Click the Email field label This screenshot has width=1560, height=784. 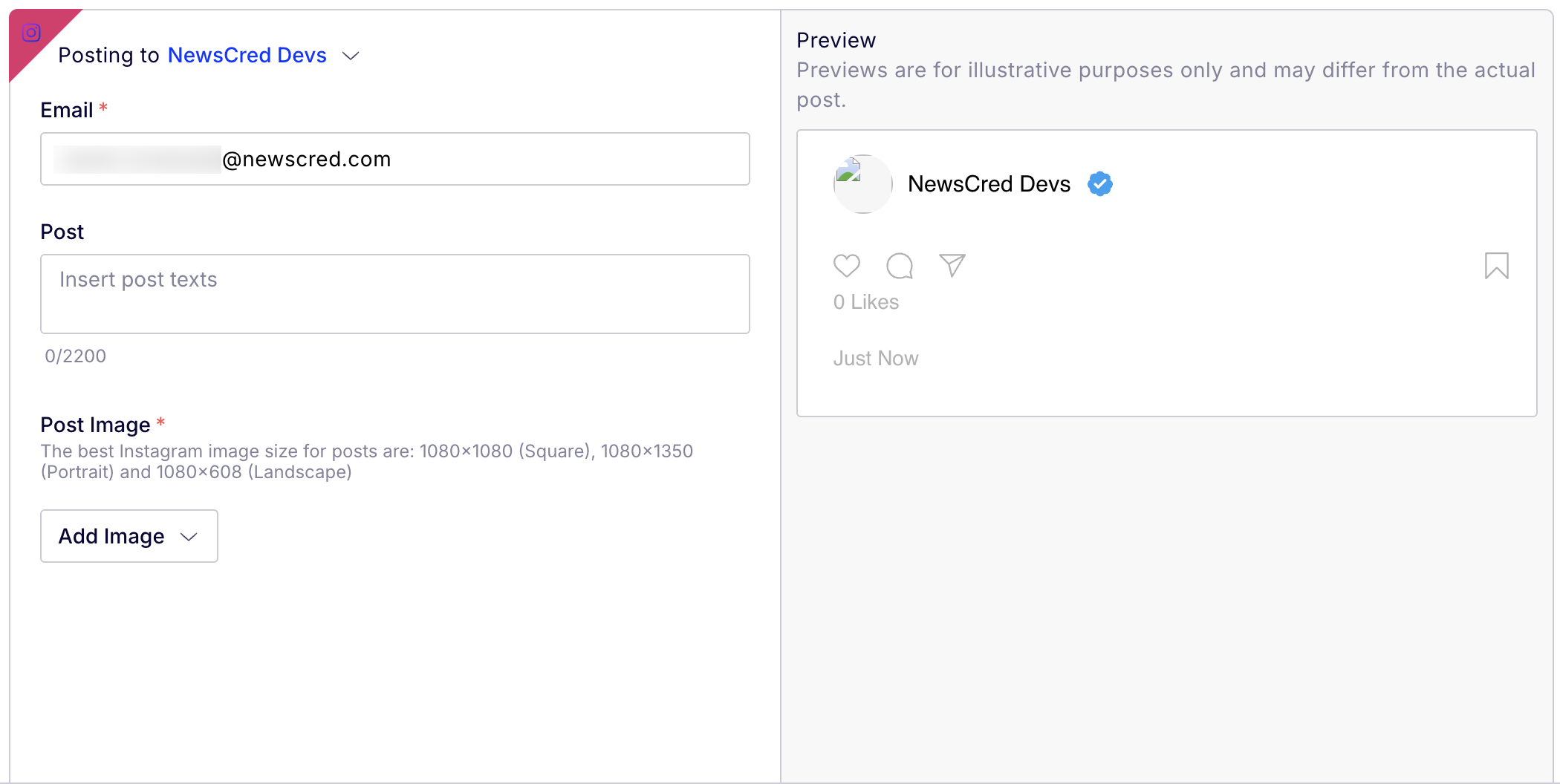(x=67, y=110)
